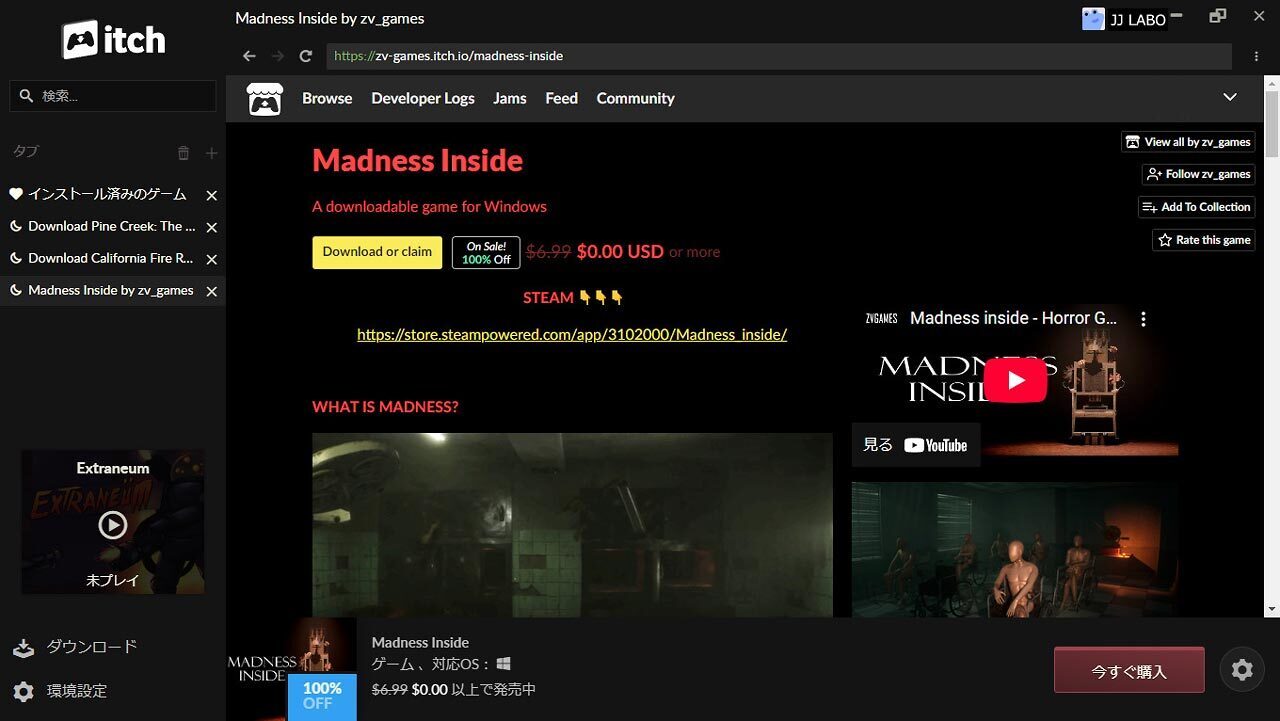Click the page scrollbar down arrow

click(1272, 609)
